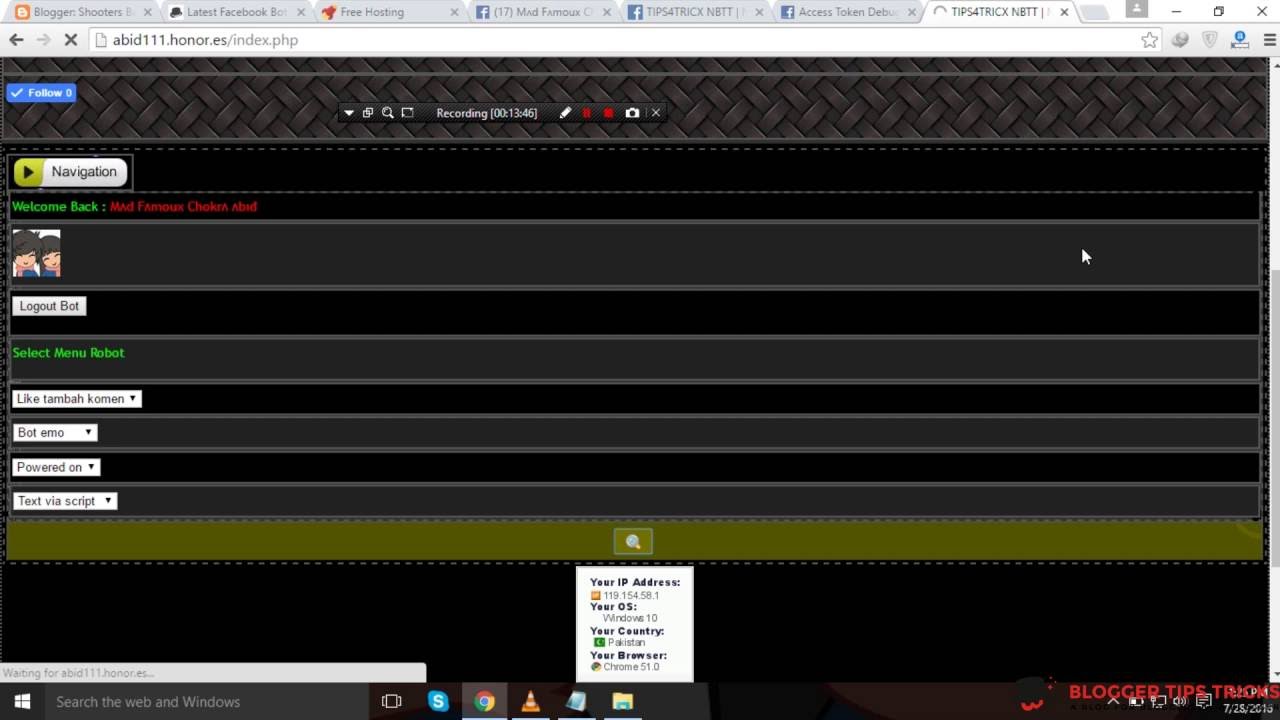Click the pencil annotate icon in recording toolbar
Screen dimensions: 1280x720
(565, 113)
